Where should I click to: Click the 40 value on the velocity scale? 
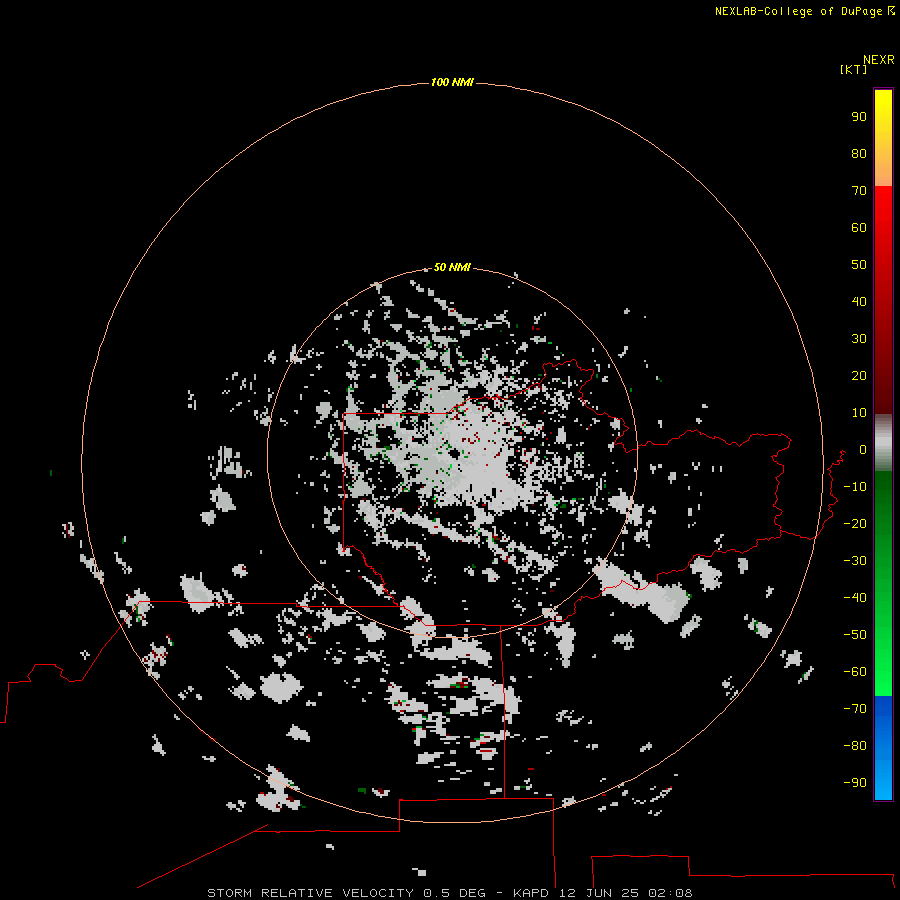pyautogui.click(x=859, y=302)
